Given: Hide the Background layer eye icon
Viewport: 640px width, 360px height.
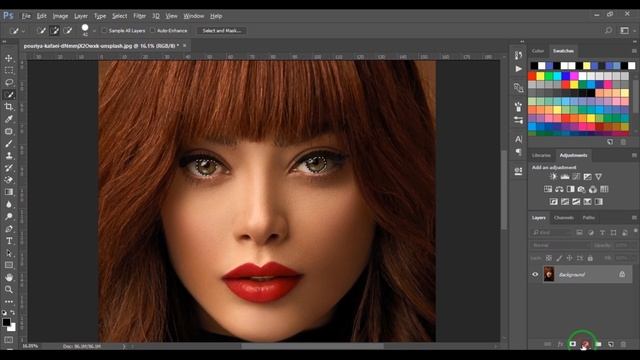Looking at the screenshot, I should coord(535,274).
